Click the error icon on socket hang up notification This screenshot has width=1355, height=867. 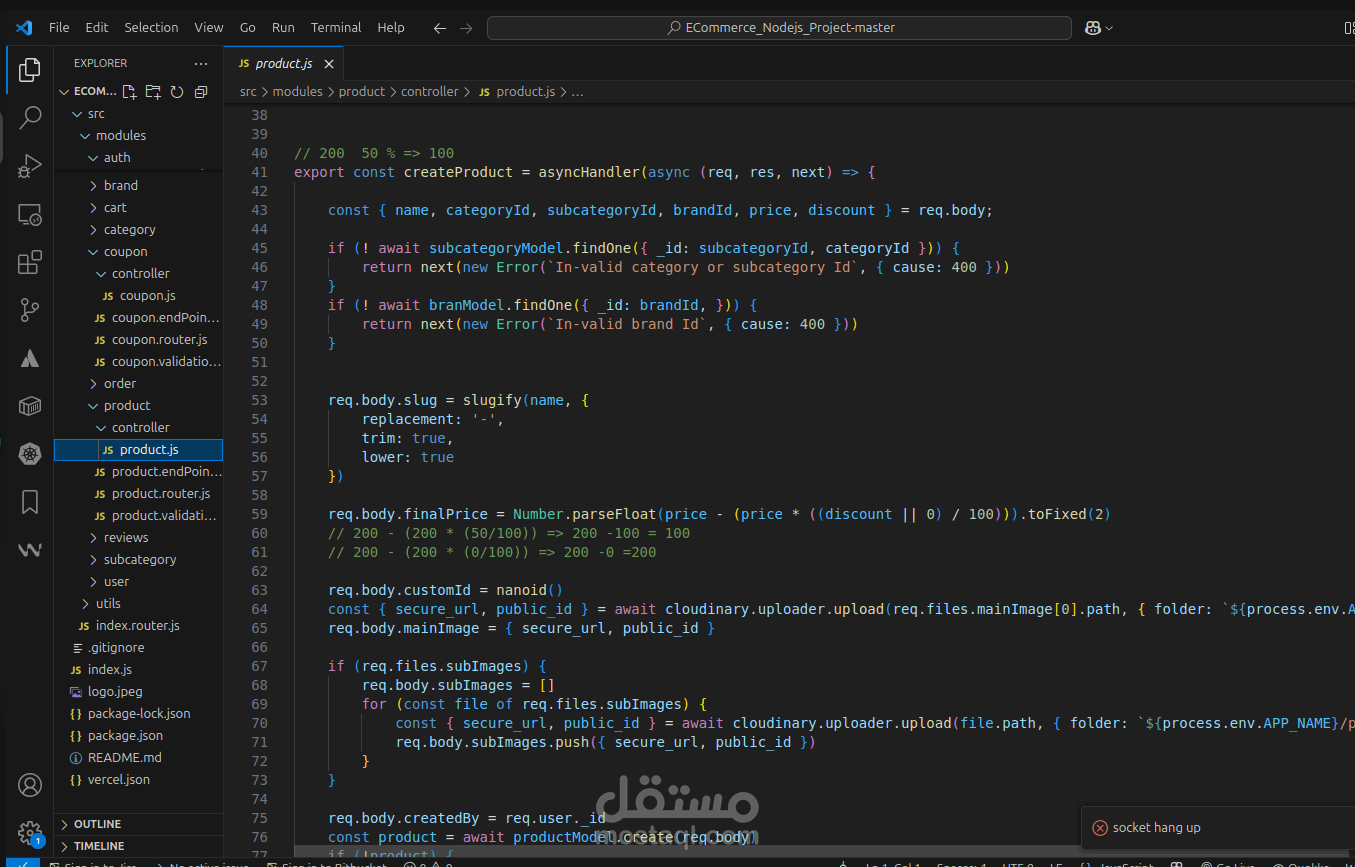tap(1100, 827)
